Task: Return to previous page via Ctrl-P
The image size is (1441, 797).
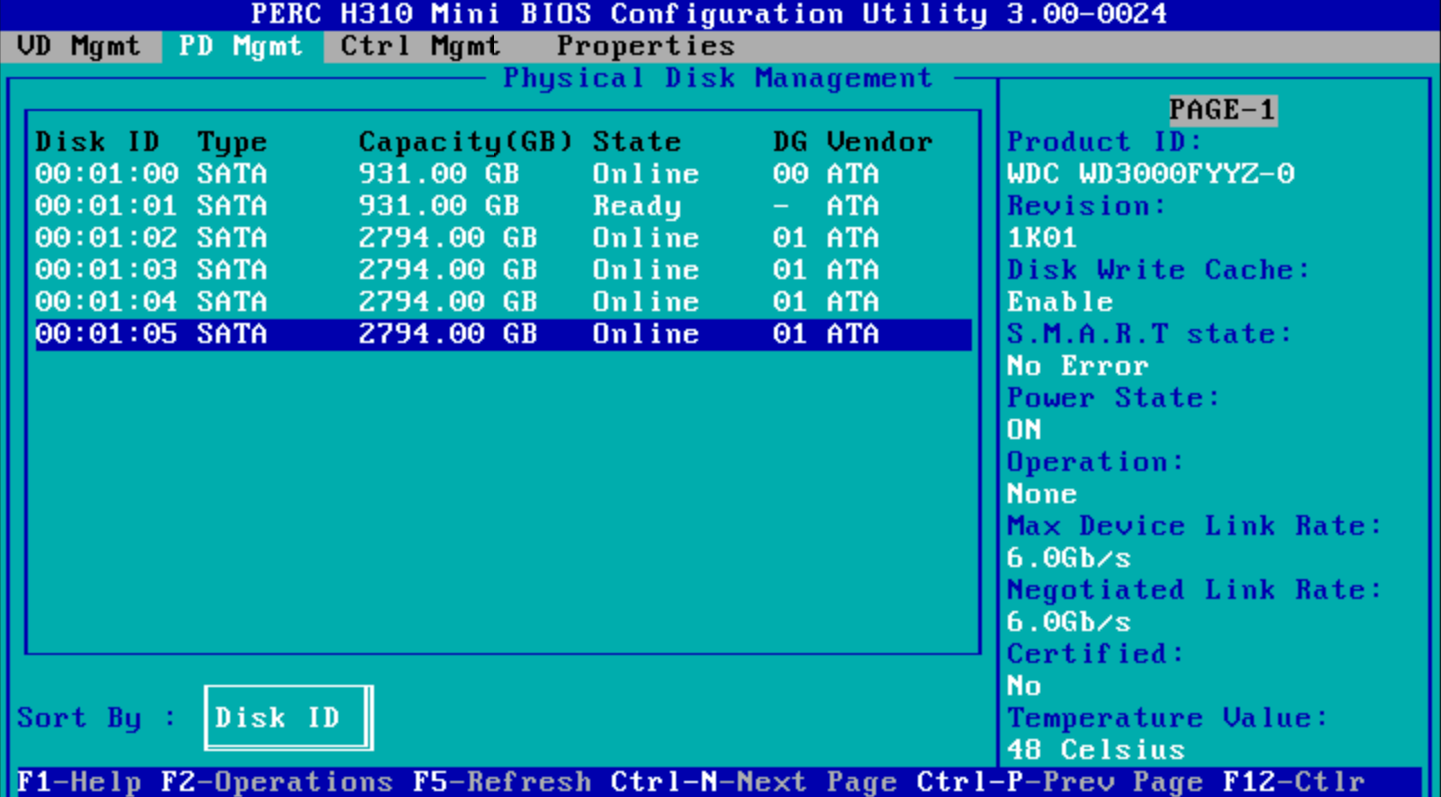Action: [x=1059, y=782]
